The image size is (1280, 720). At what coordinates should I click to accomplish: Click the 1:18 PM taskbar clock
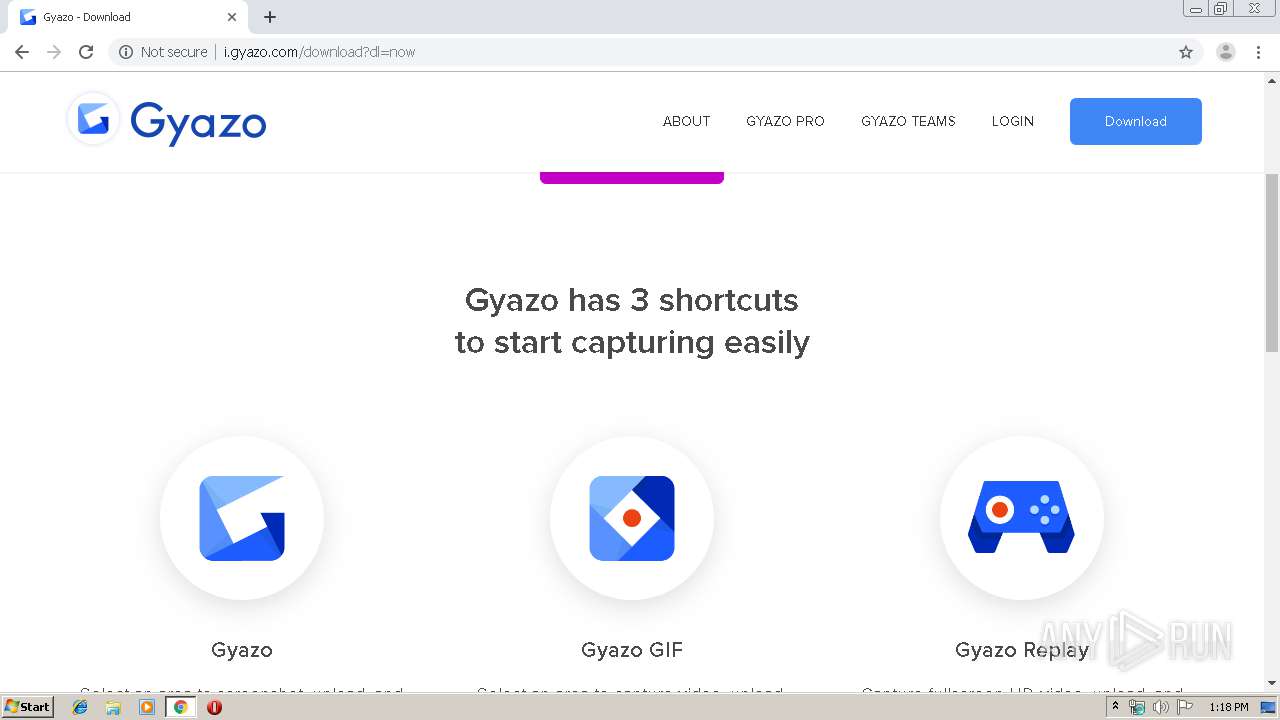click(1228, 707)
